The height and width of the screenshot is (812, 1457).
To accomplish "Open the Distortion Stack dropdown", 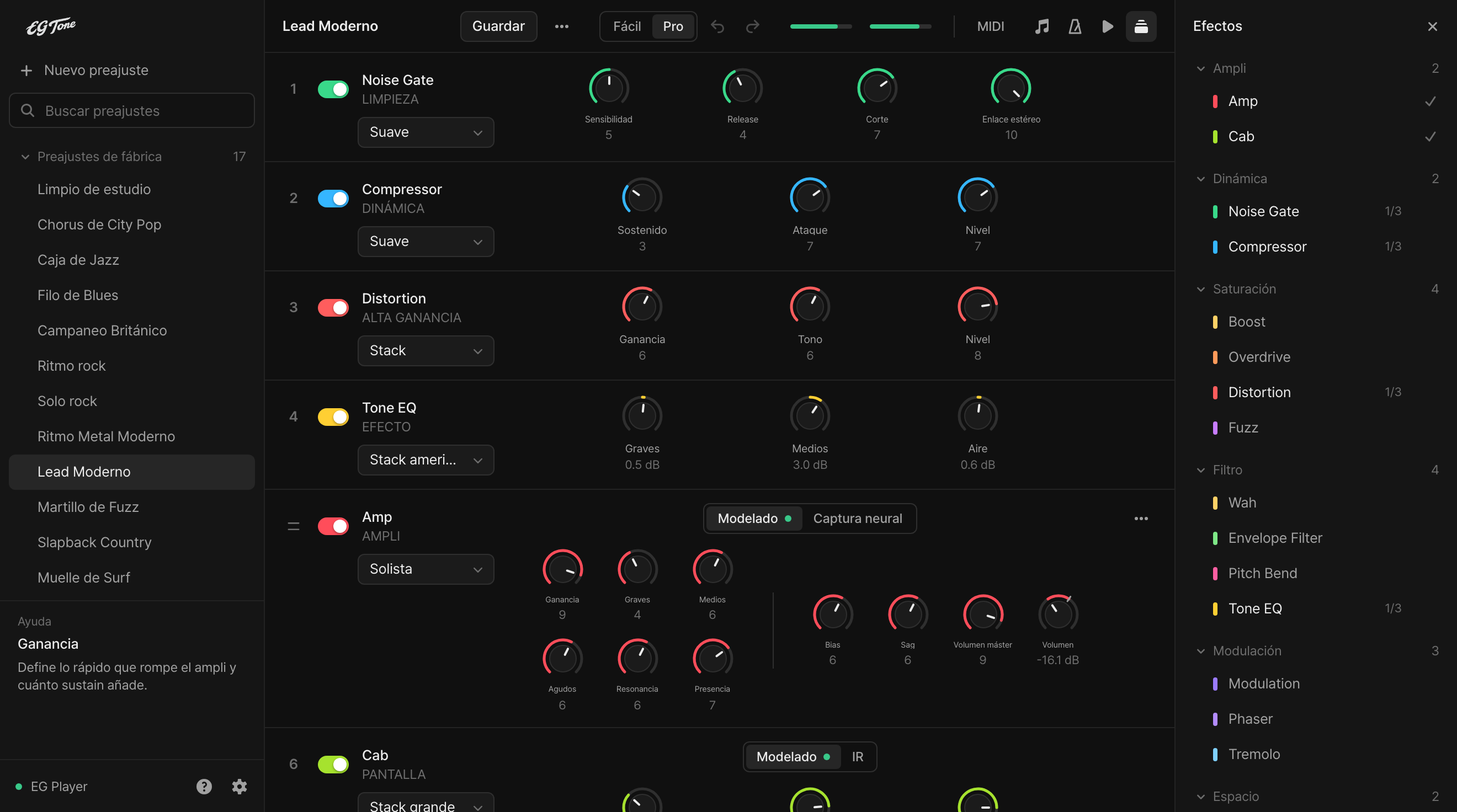I will pos(426,351).
